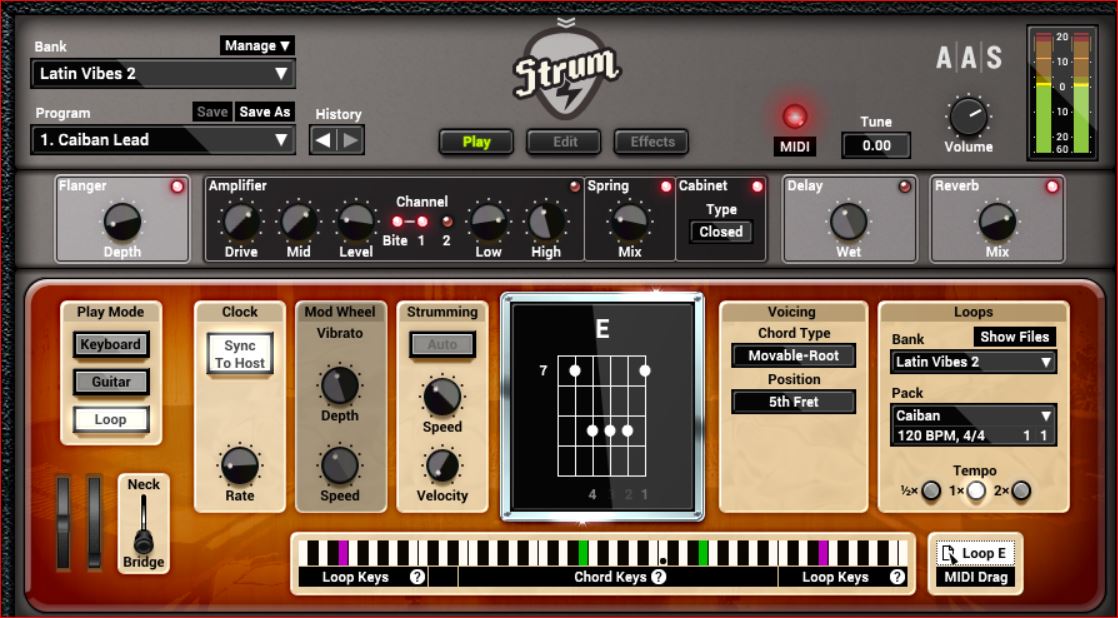
Task: Open the Caiban loop pack dropdown
Action: coord(973,416)
